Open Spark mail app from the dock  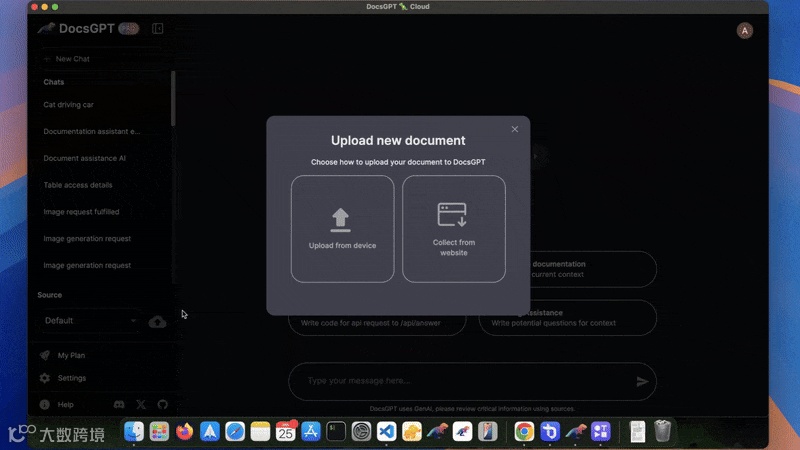click(x=210, y=432)
